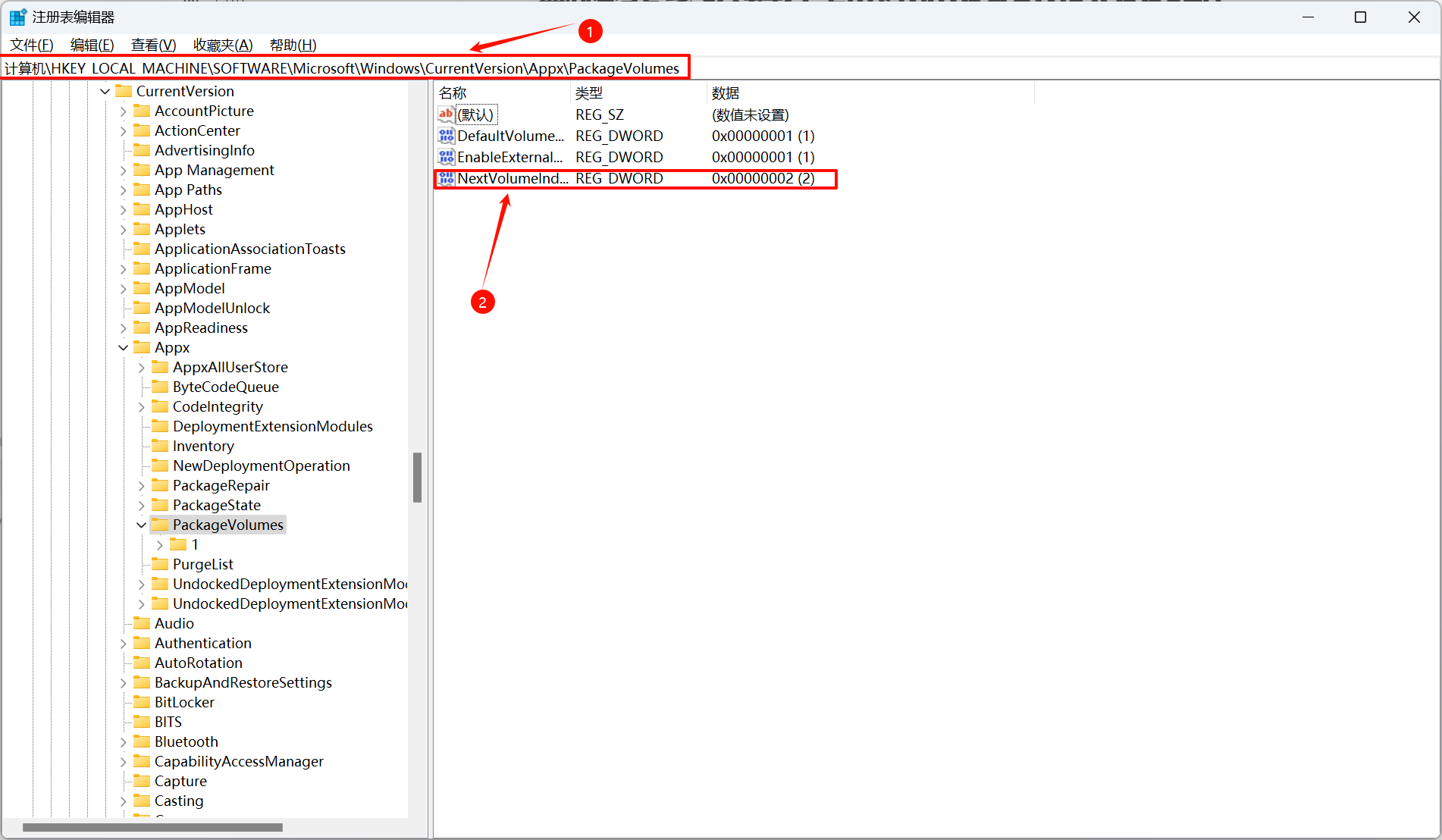
Task: Select the PackageVolumes folder icon
Action: [x=159, y=524]
